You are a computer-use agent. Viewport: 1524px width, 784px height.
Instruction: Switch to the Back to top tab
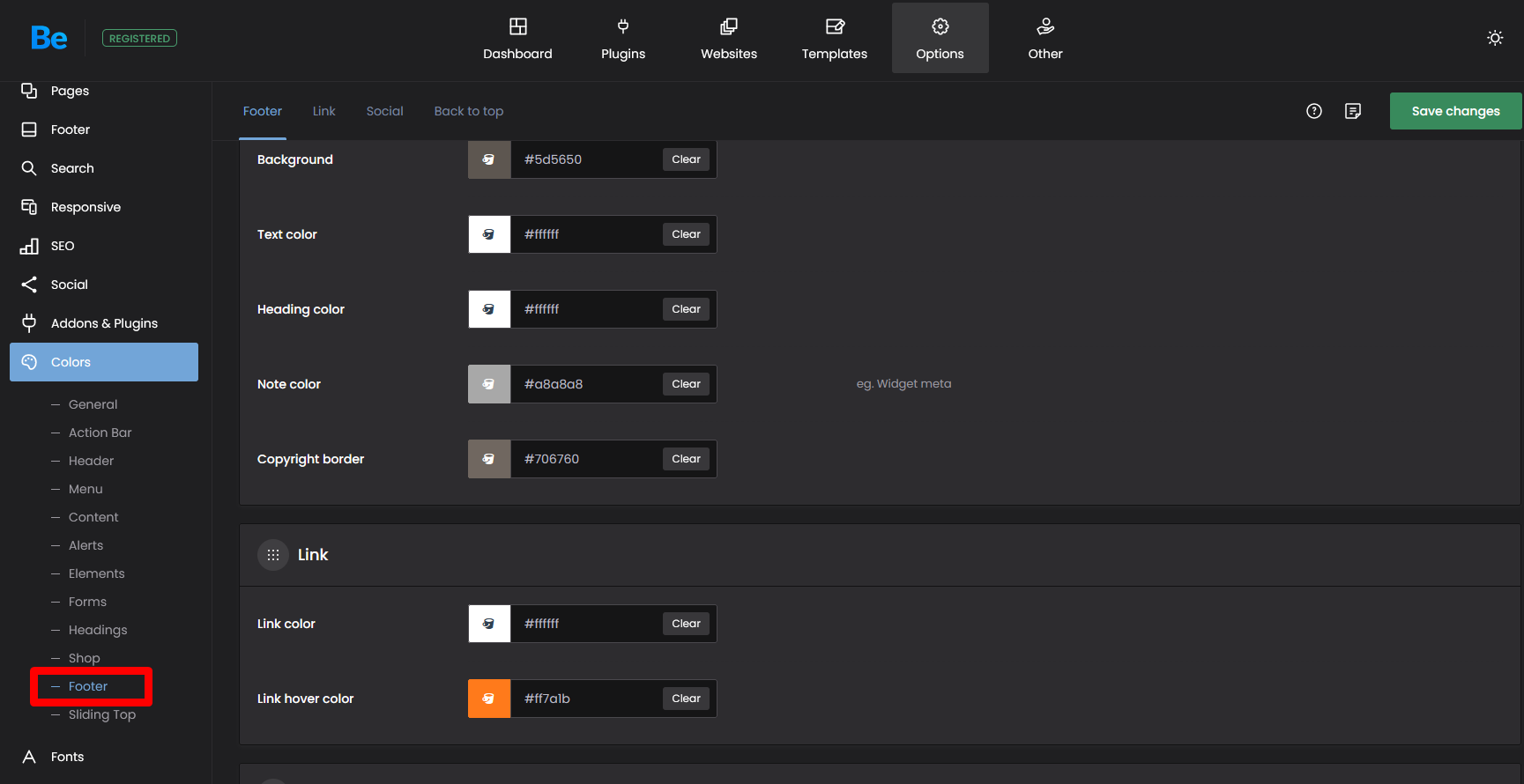469,111
